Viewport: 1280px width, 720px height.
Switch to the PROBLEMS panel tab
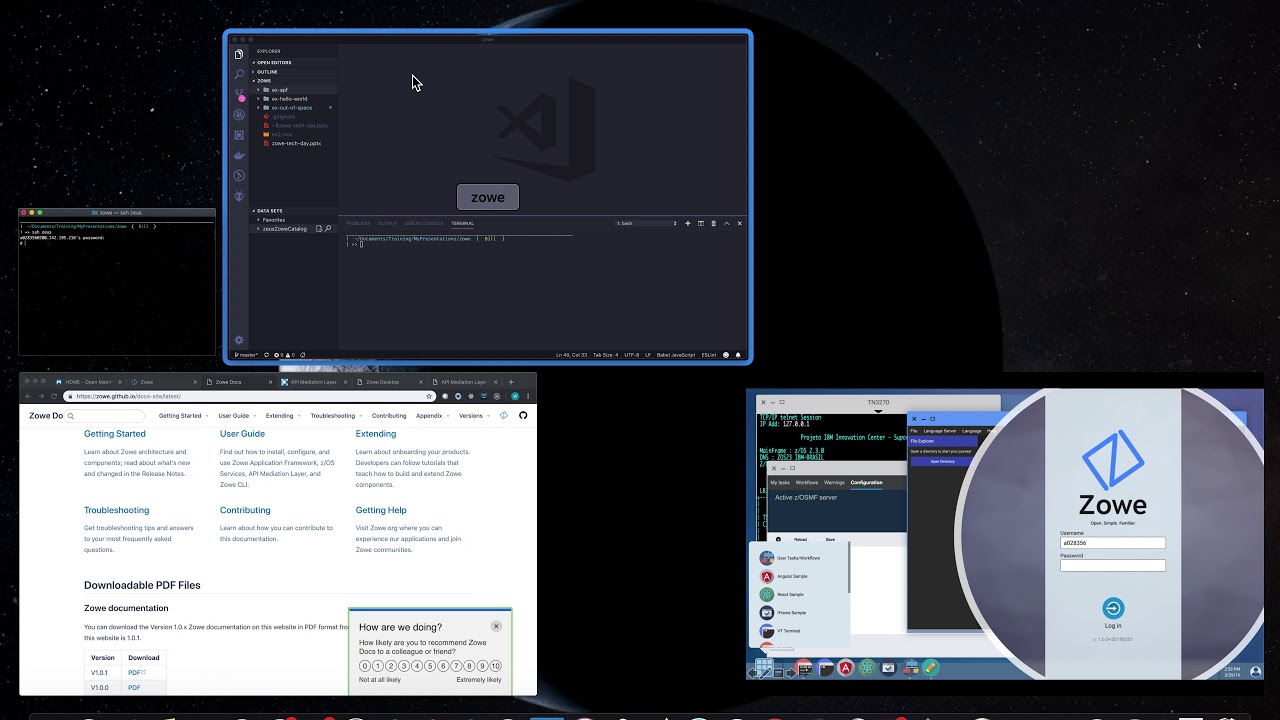click(x=358, y=223)
